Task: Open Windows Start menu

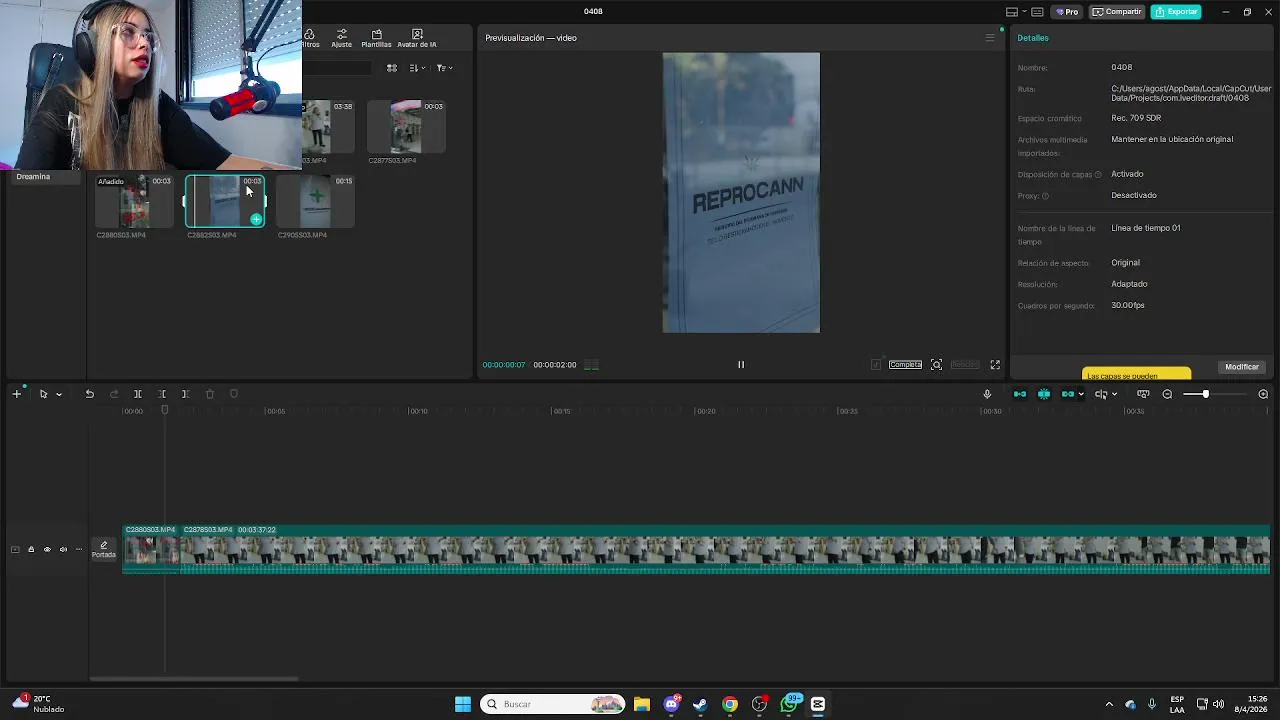Action: (x=463, y=704)
